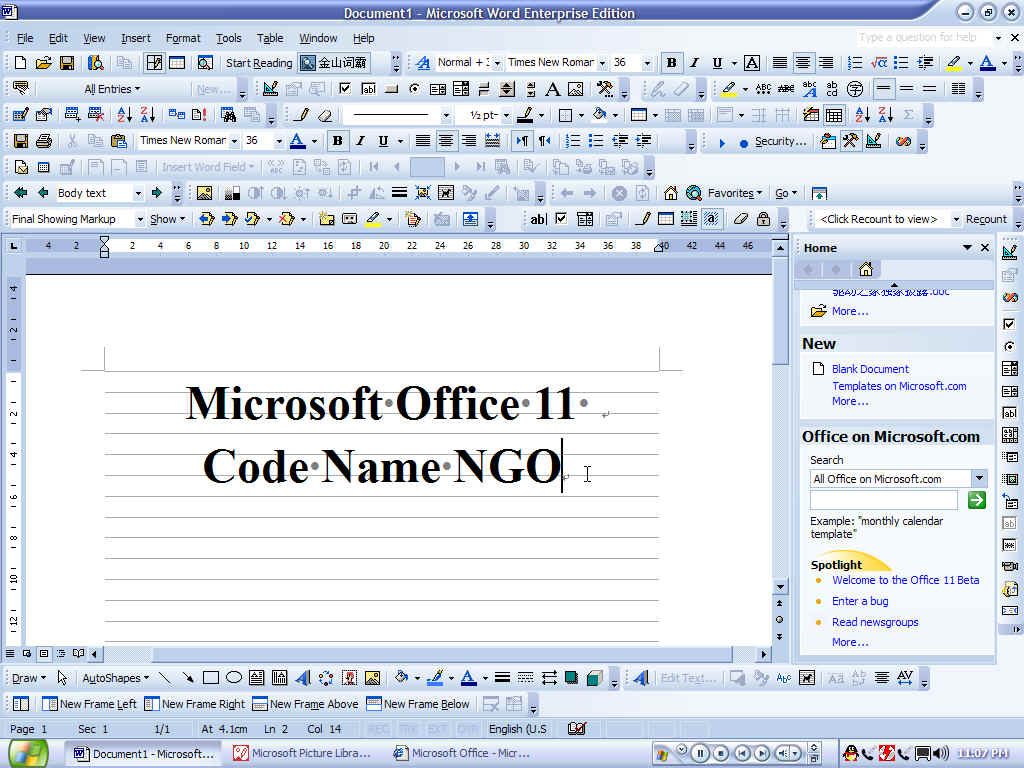This screenshot has width=1024, height=768.
Task: Select the Oval tool in Drawing toolbar
Action: pos(233,678)
